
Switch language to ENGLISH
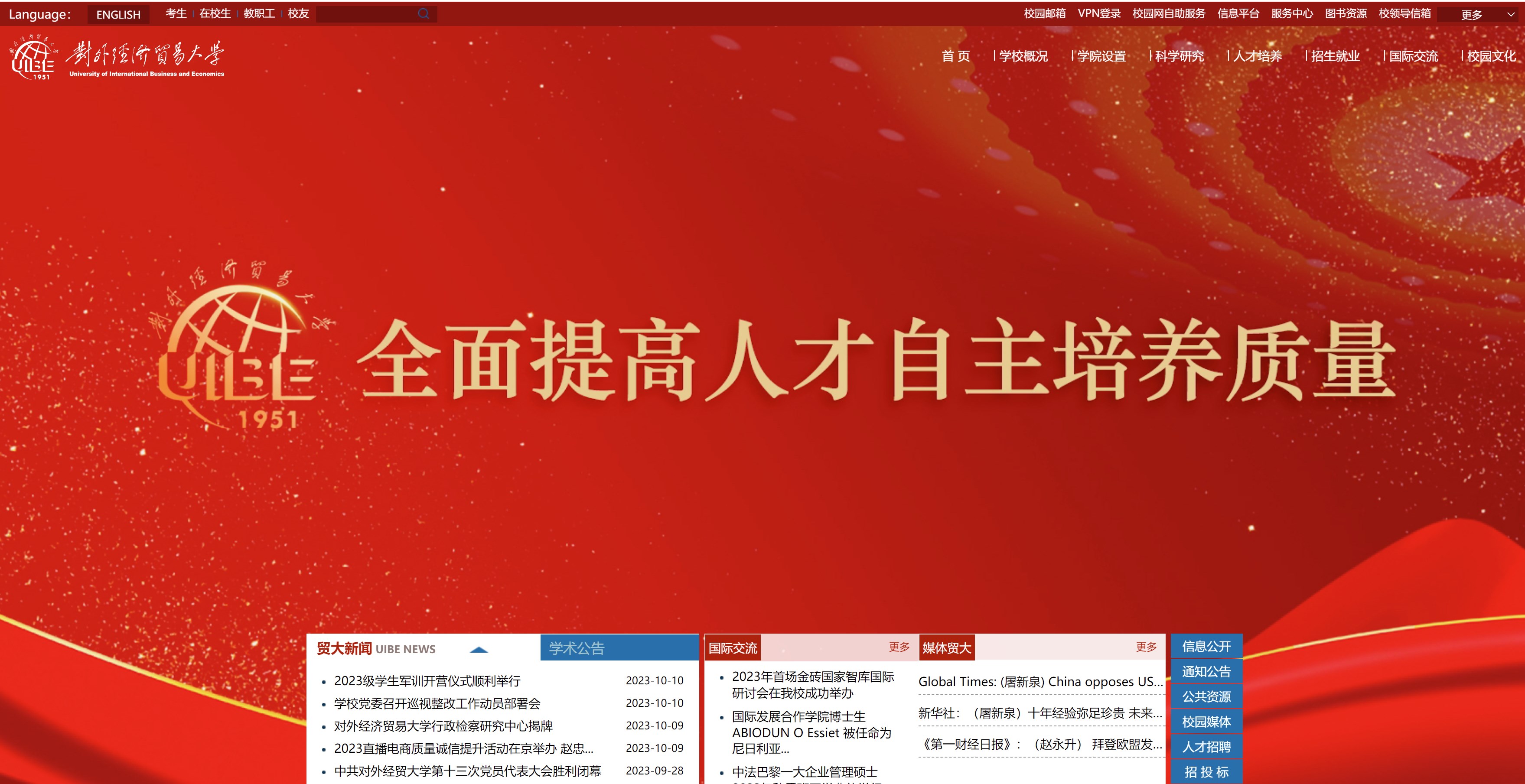tap(118, 15)
